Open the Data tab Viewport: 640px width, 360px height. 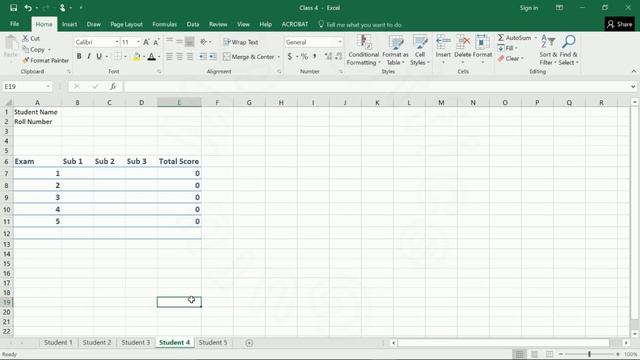click(x=193, y=24)
